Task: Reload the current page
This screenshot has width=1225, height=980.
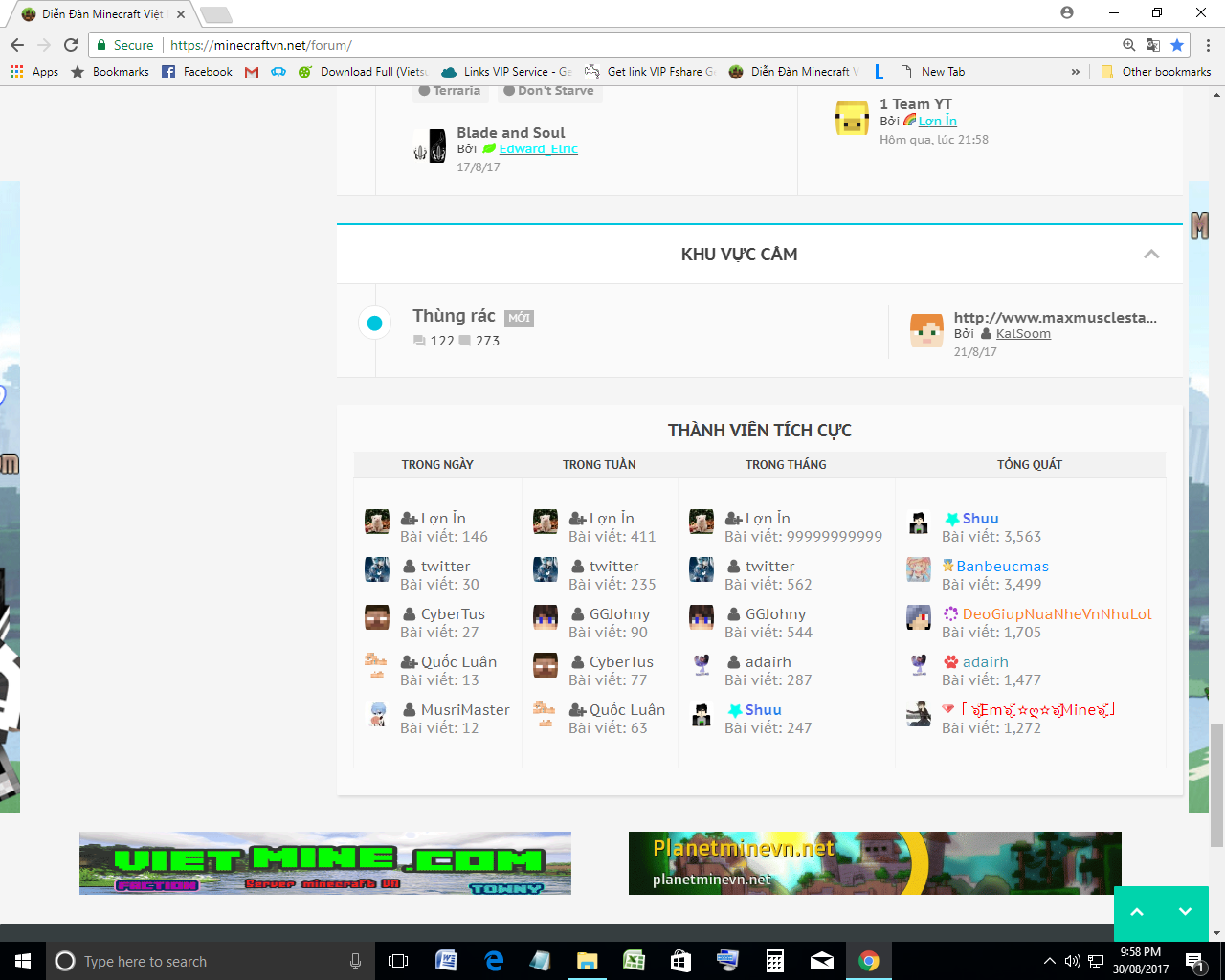Action: tap(71, 45)
